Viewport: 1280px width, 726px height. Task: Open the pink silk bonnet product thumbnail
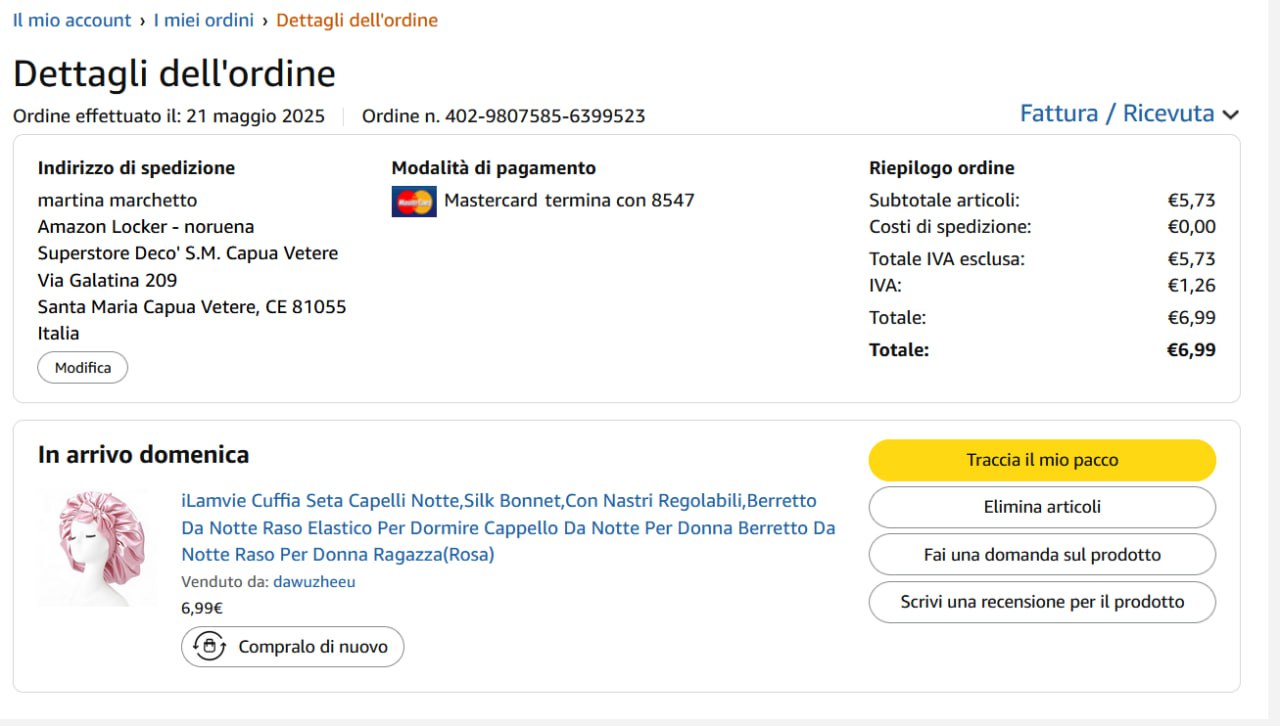[97, 547]
